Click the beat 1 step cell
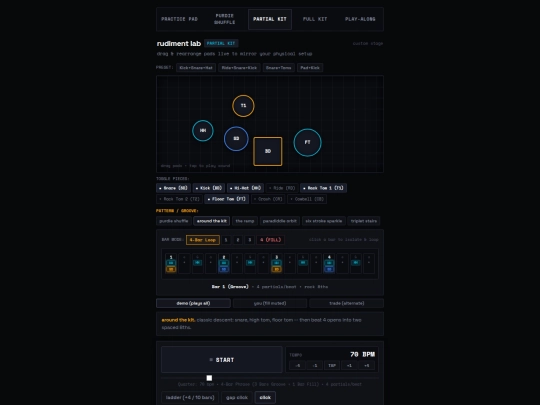 pyautogui.click(x=171, y=263)
